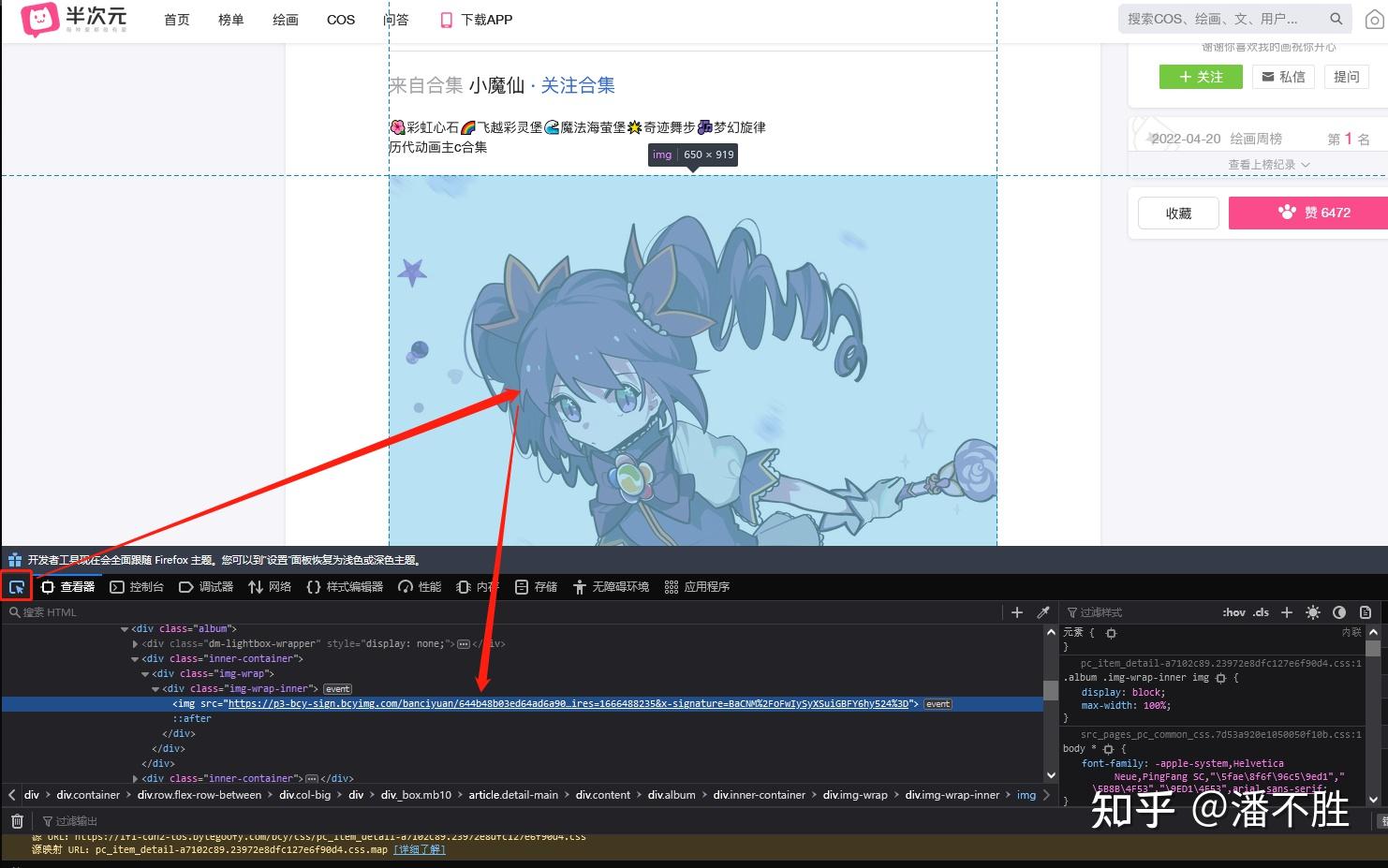This screenshot has width=1388, height=868.
Task: Select div.album breadcrumb item
Action: pyautogui.click(x=672, y=795)
